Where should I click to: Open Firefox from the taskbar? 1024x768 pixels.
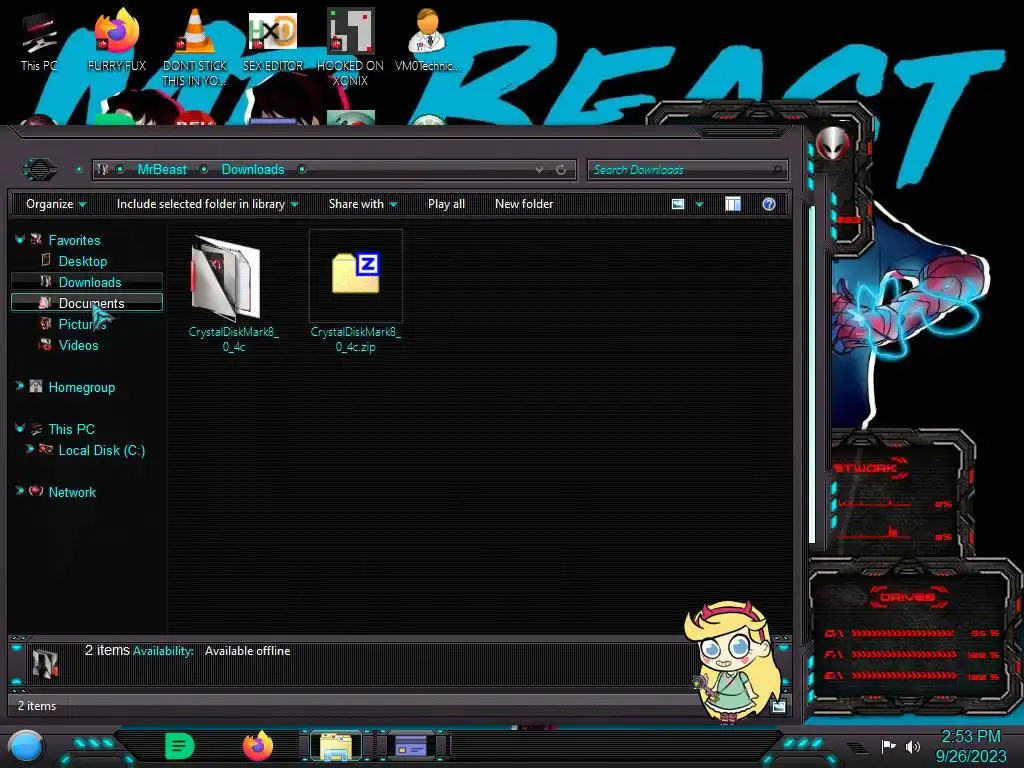click(258, 746)
